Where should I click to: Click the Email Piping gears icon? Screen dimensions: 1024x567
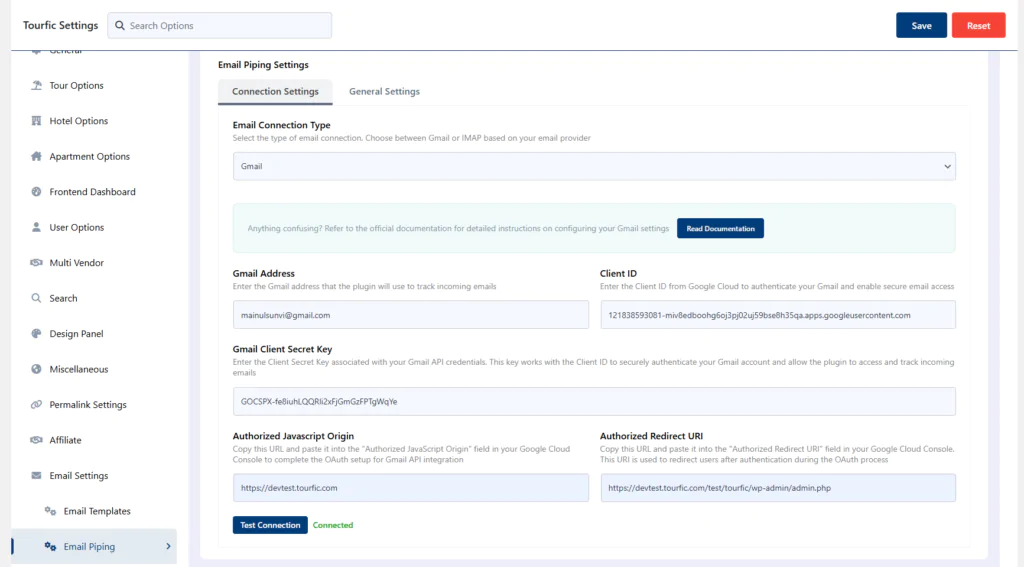50,546
